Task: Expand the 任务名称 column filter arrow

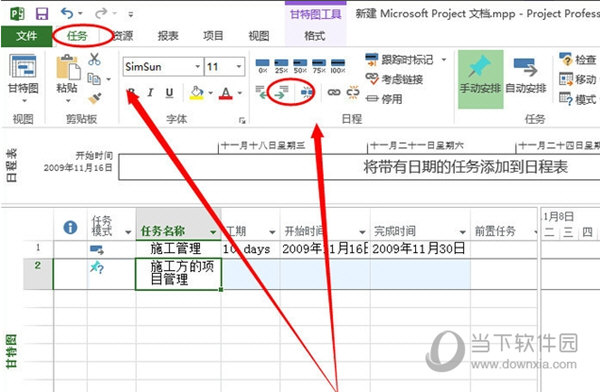Action: point(213,232)
